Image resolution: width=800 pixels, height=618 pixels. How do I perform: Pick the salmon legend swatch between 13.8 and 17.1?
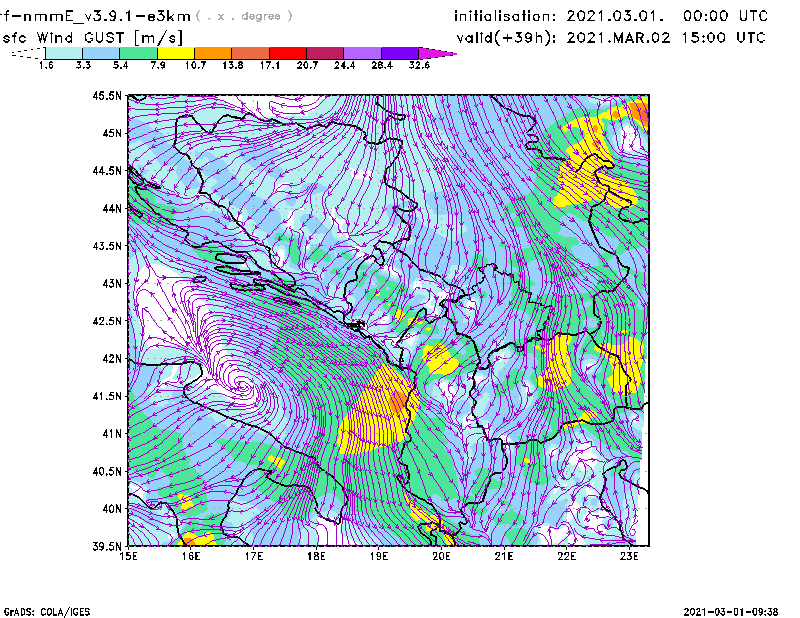(251, 53)
